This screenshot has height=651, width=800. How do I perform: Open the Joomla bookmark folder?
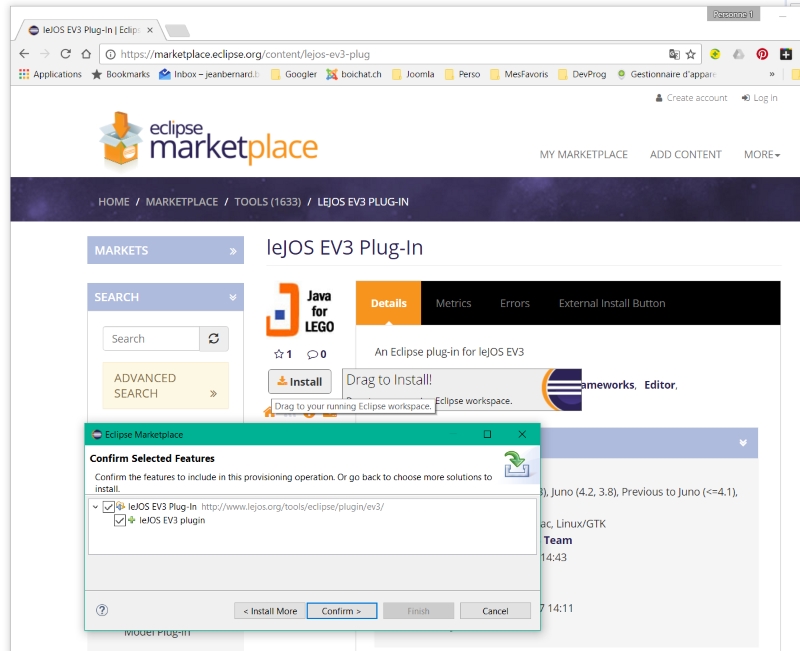pos(413,74)
